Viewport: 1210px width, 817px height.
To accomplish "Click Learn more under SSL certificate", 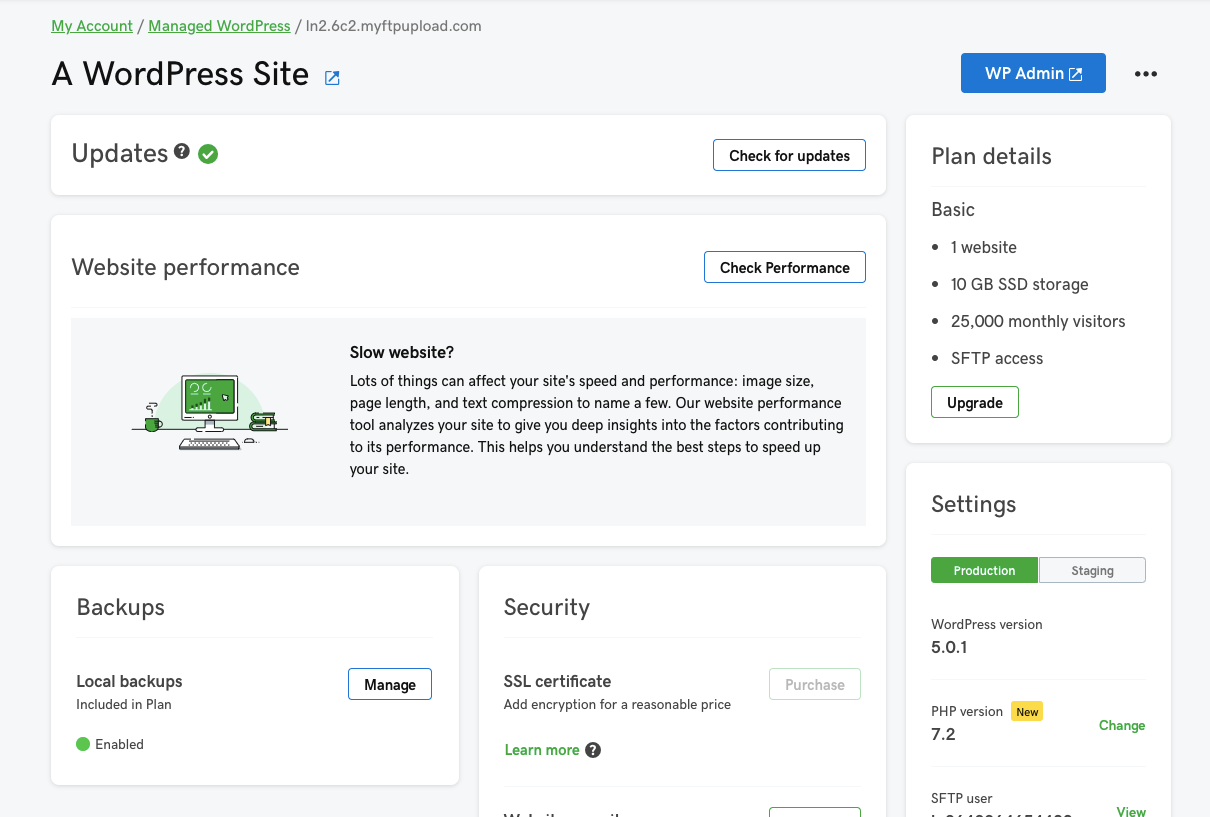I will click(x=542, y=750).
